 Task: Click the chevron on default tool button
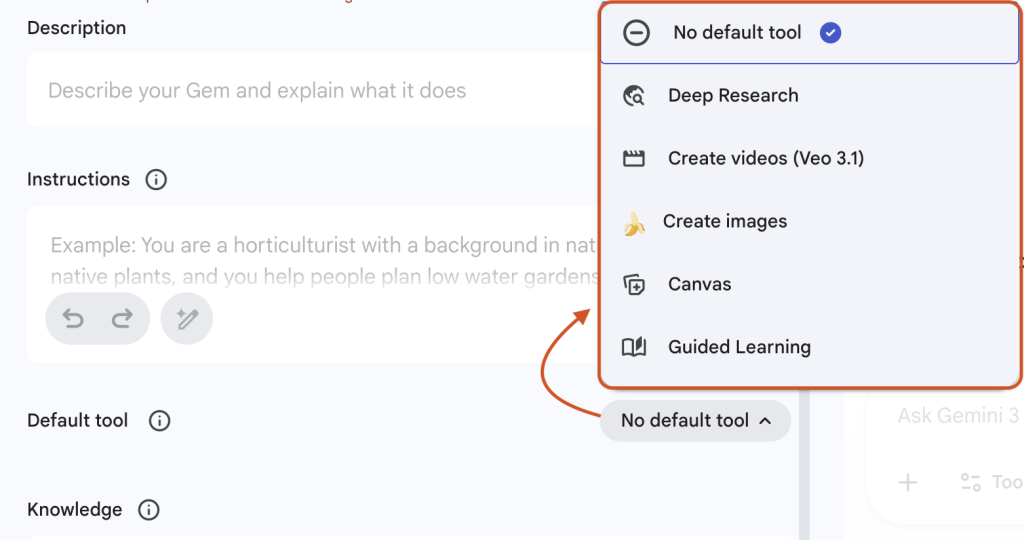[765, 421]
